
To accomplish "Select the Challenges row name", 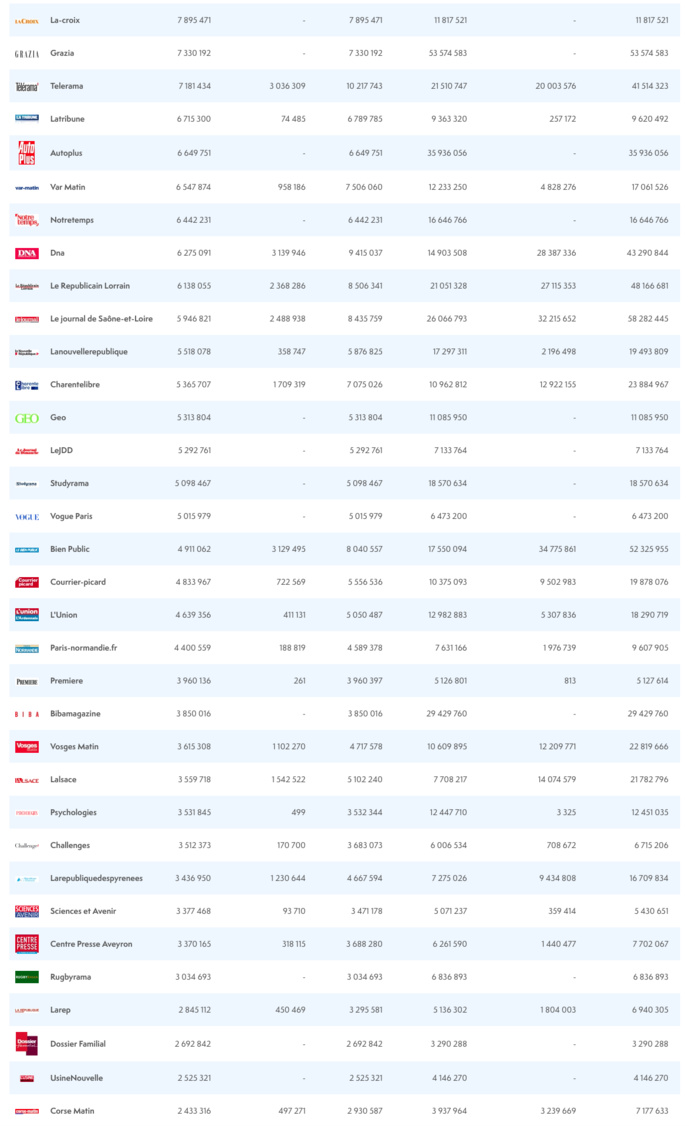I will pyautogui.click(x=70, y=845).
